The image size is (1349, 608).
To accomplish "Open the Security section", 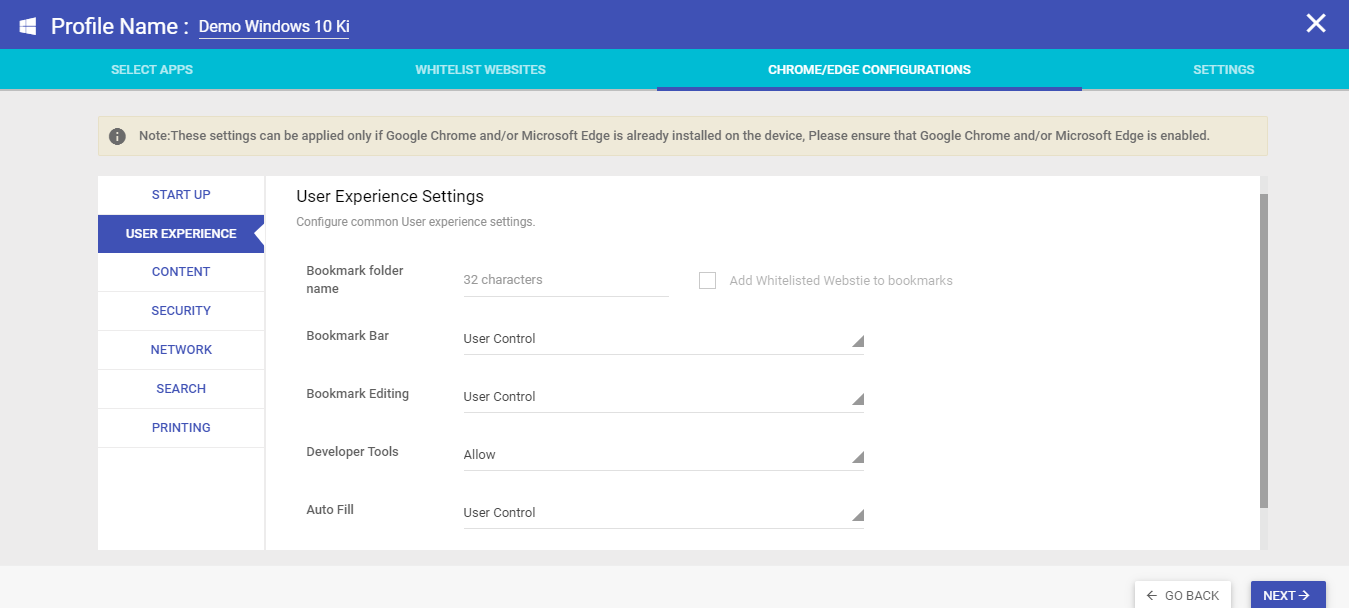I will click(181, 311).
